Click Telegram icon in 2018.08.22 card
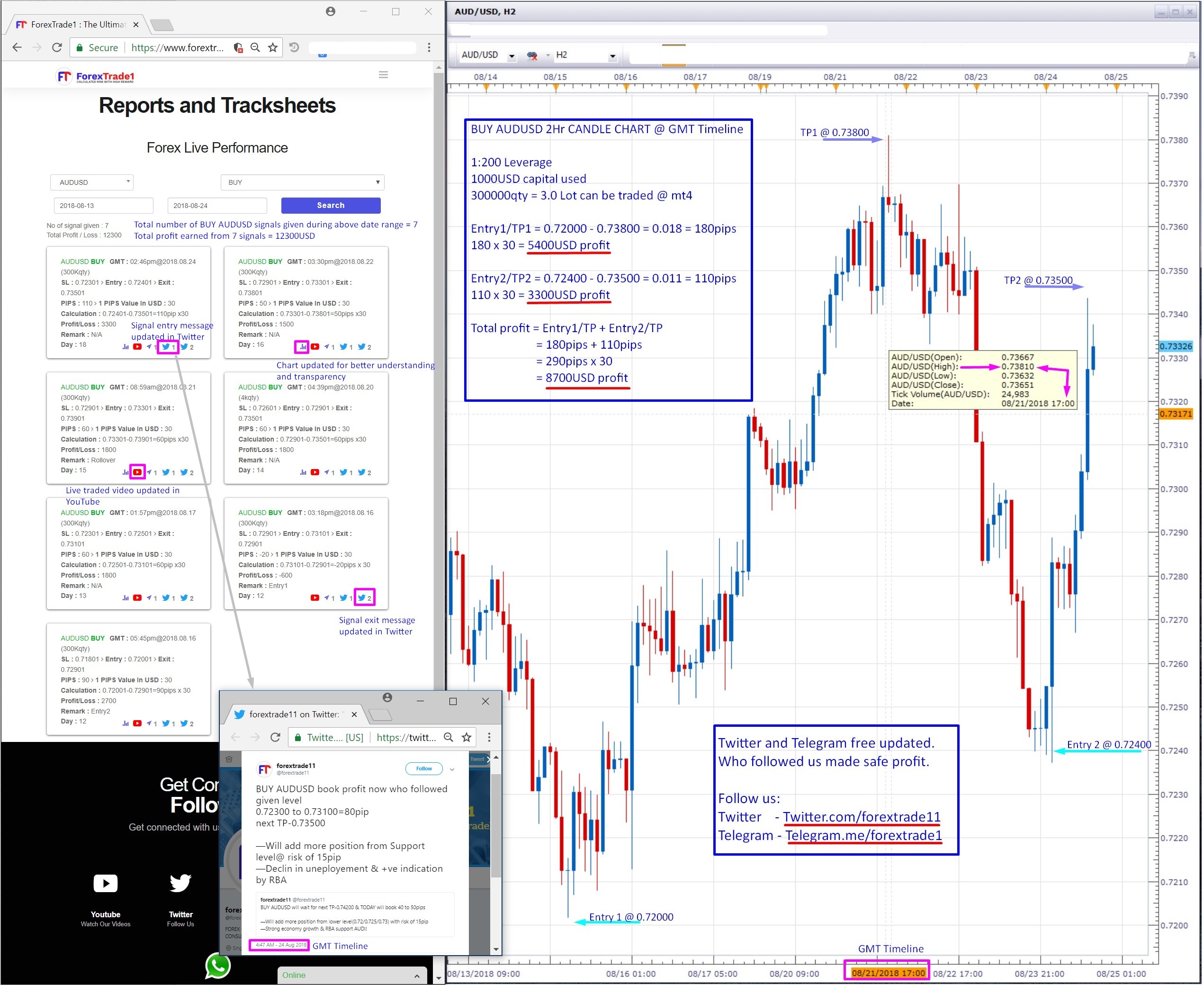1204x985 pixels. pyautogui.click(x=328, y=347)
